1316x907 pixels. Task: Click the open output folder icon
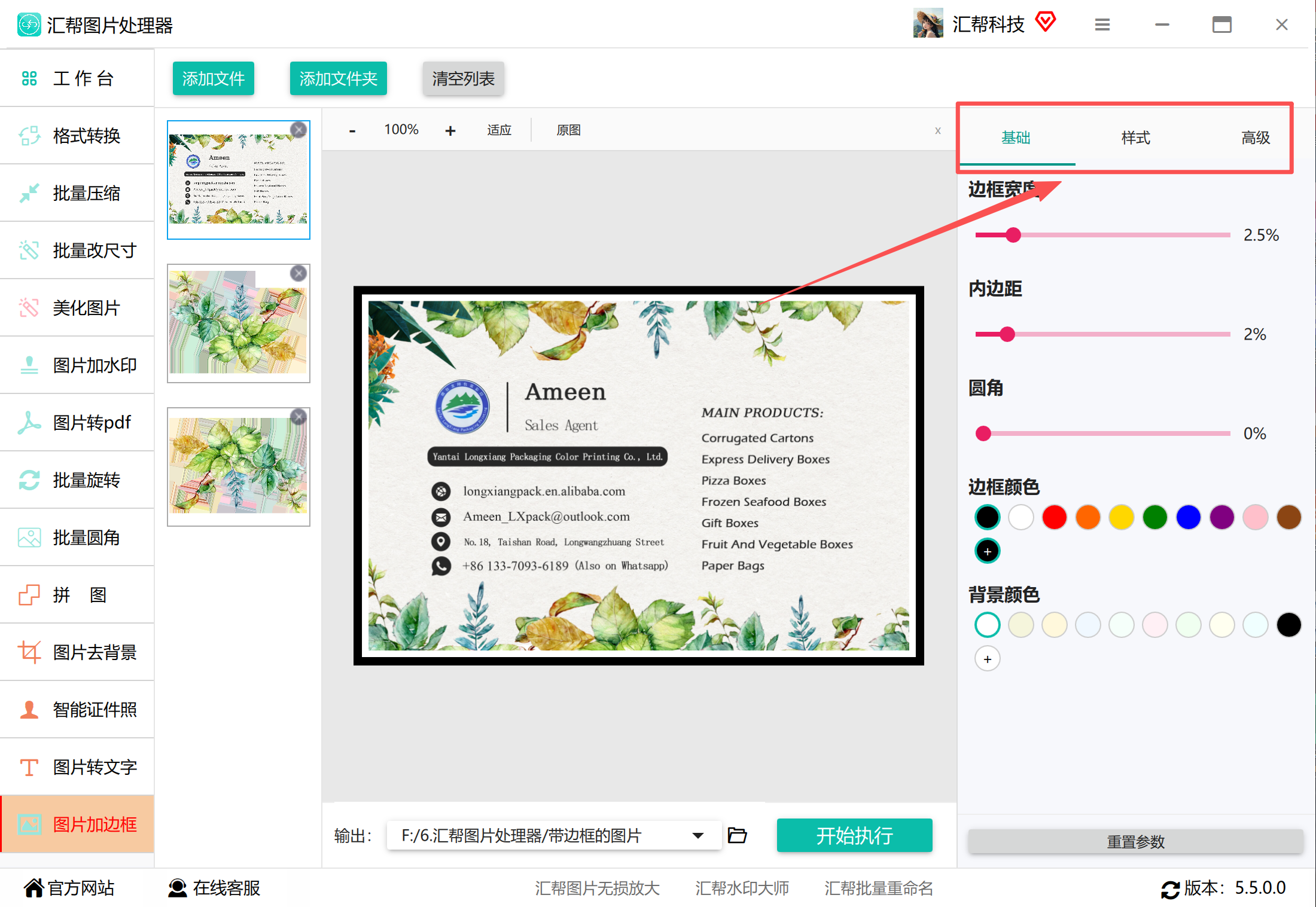coord(737,835)
